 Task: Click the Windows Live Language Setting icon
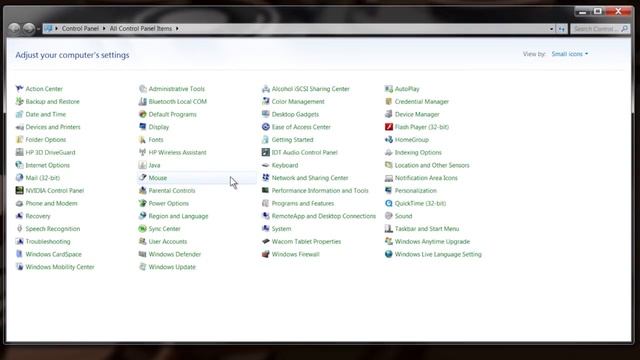pyautogui.click(x=389, y=254)
